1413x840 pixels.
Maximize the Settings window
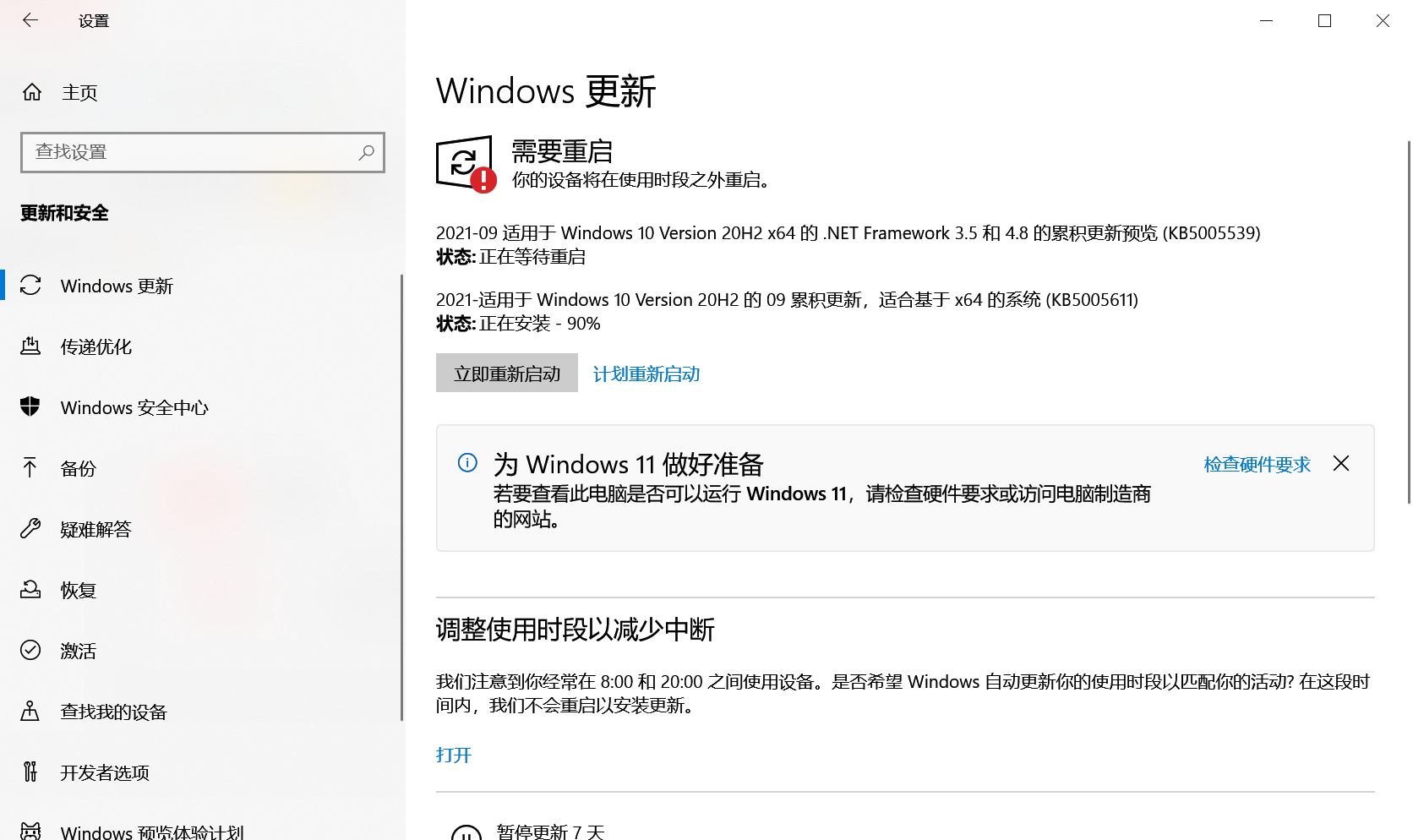[1324, 20]
